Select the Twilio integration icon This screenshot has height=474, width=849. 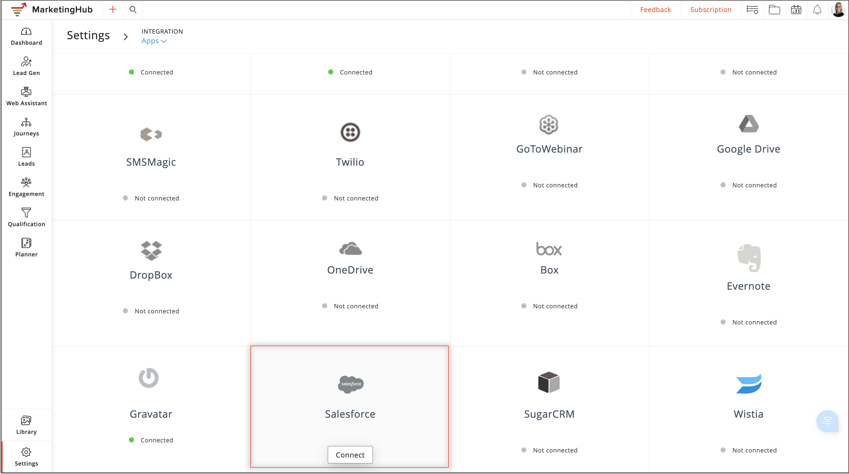pyautogui.click(x=350, y=132)
